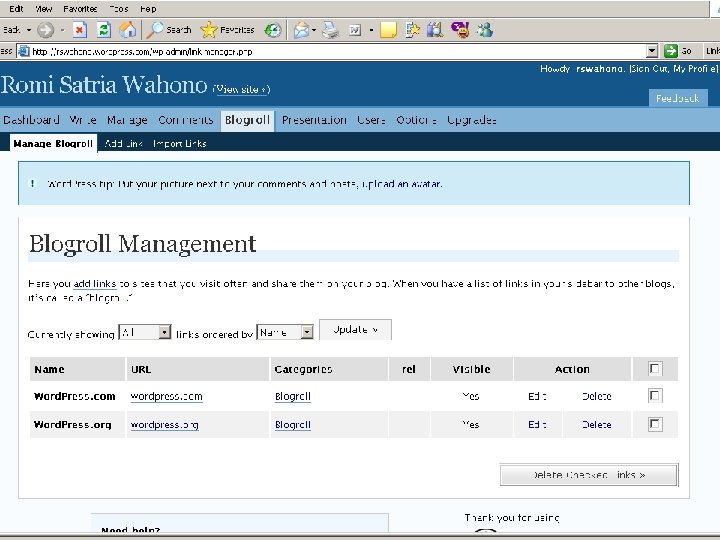720x540 pixels.
Task: Click the Stop loading icon
Action: coord(80,30)
